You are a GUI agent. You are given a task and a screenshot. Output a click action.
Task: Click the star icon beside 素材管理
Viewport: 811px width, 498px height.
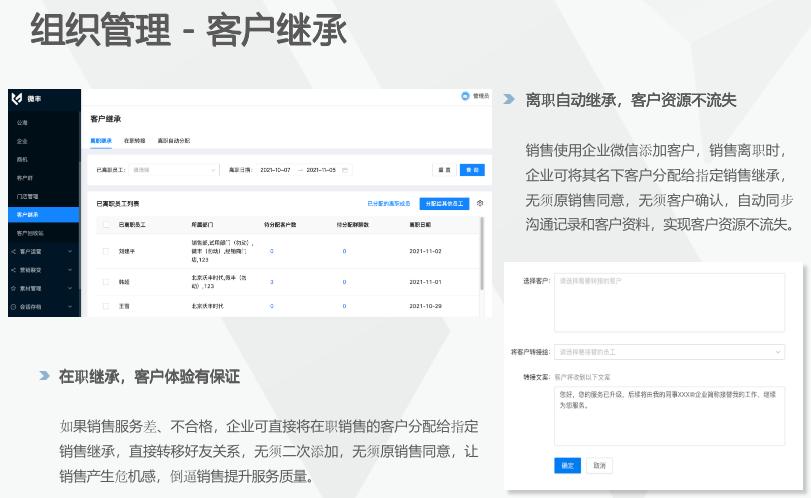13,288
